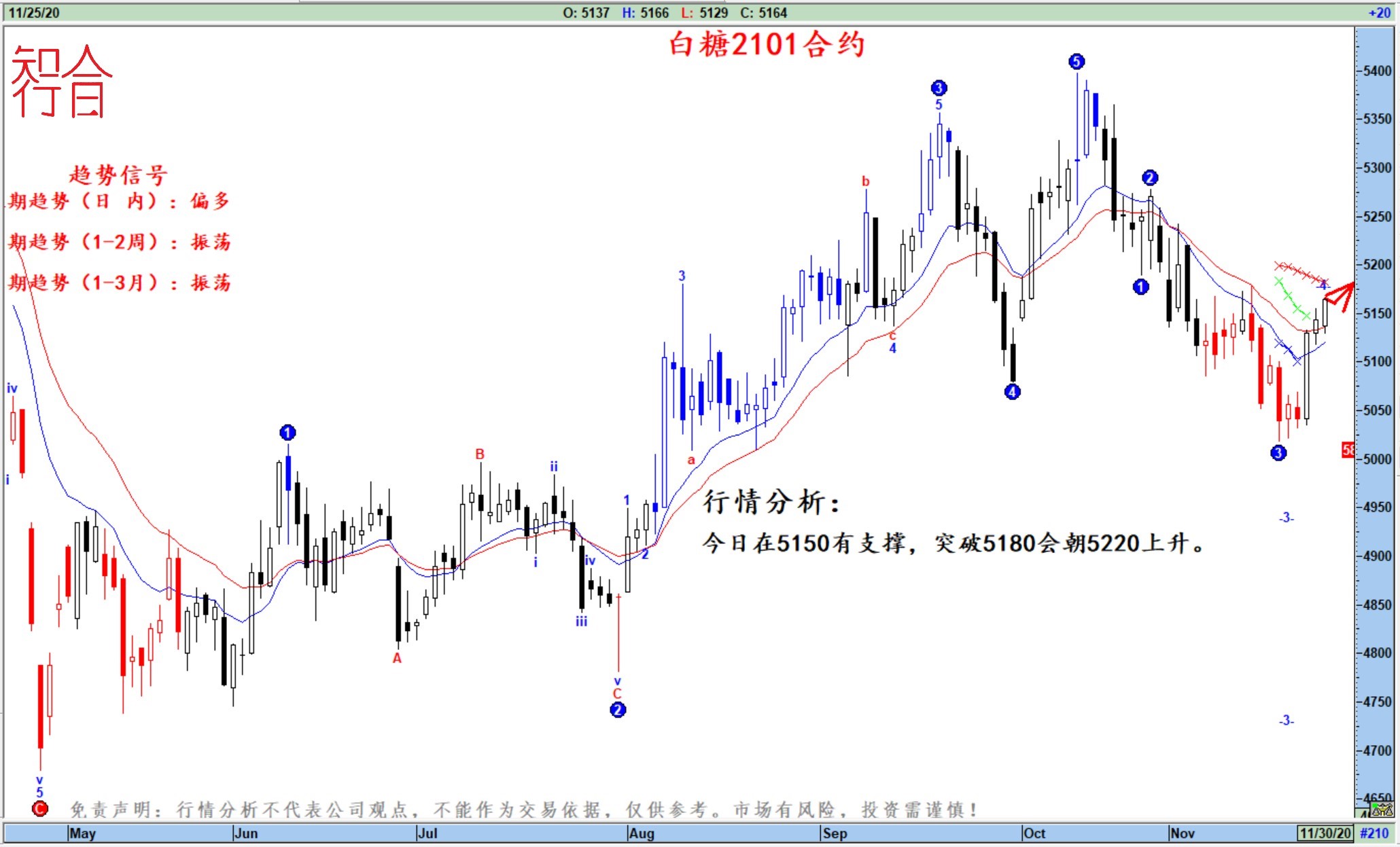The image size is (1400, 847).
Task: Click the red circled C icon at the bottom left
Action: tap(40, 808)
